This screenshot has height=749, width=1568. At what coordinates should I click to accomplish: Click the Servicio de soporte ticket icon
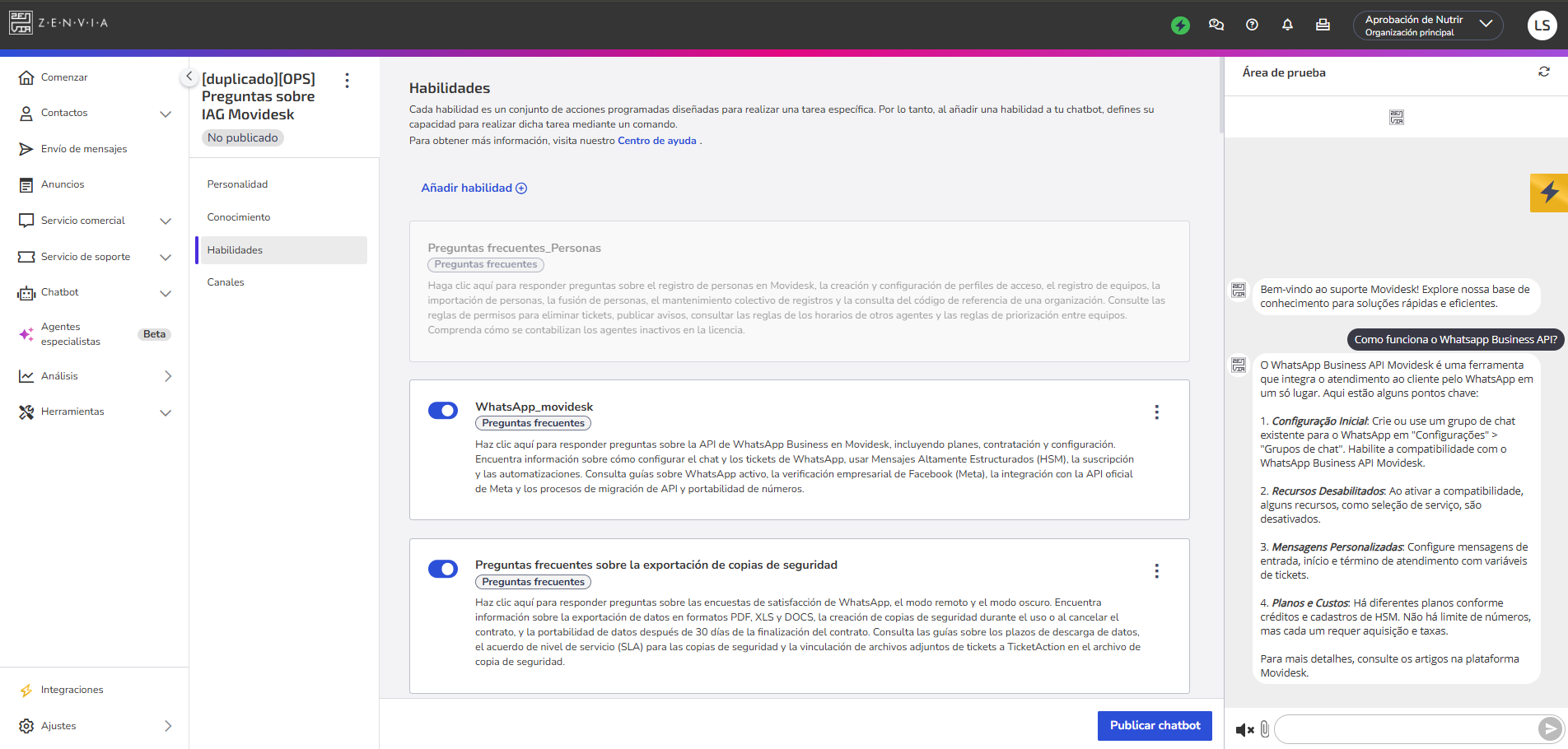click(x=26, y=257)
